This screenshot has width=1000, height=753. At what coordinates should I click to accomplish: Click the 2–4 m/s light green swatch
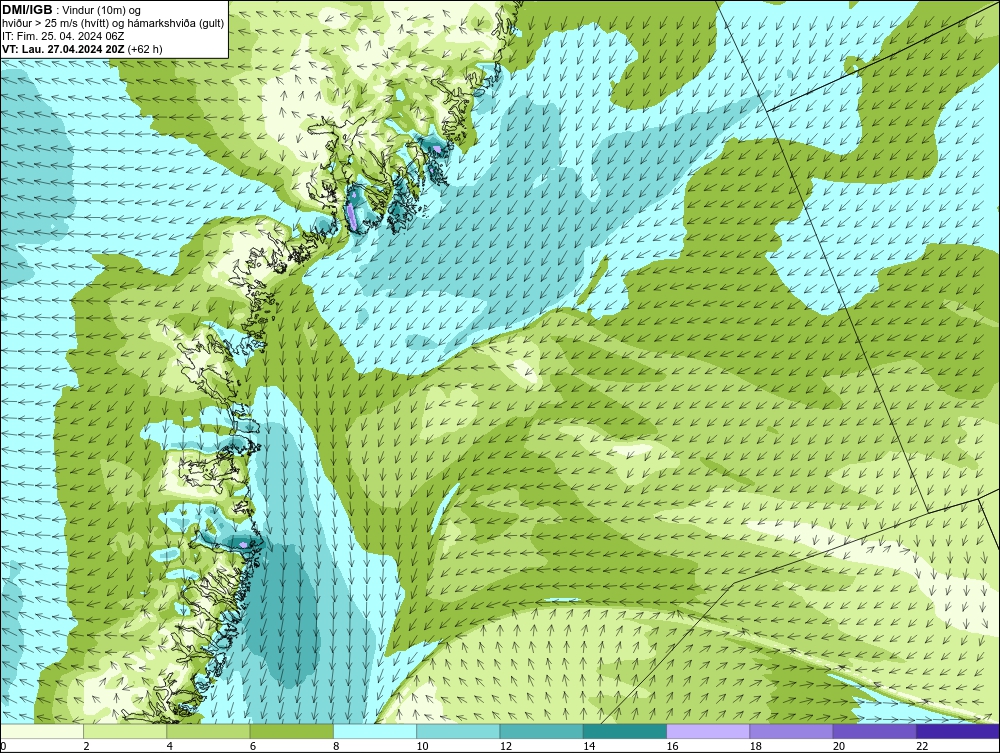tap(125, 731)
